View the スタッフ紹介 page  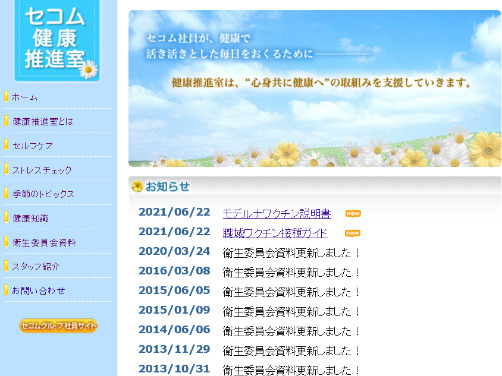coord(36,266)
